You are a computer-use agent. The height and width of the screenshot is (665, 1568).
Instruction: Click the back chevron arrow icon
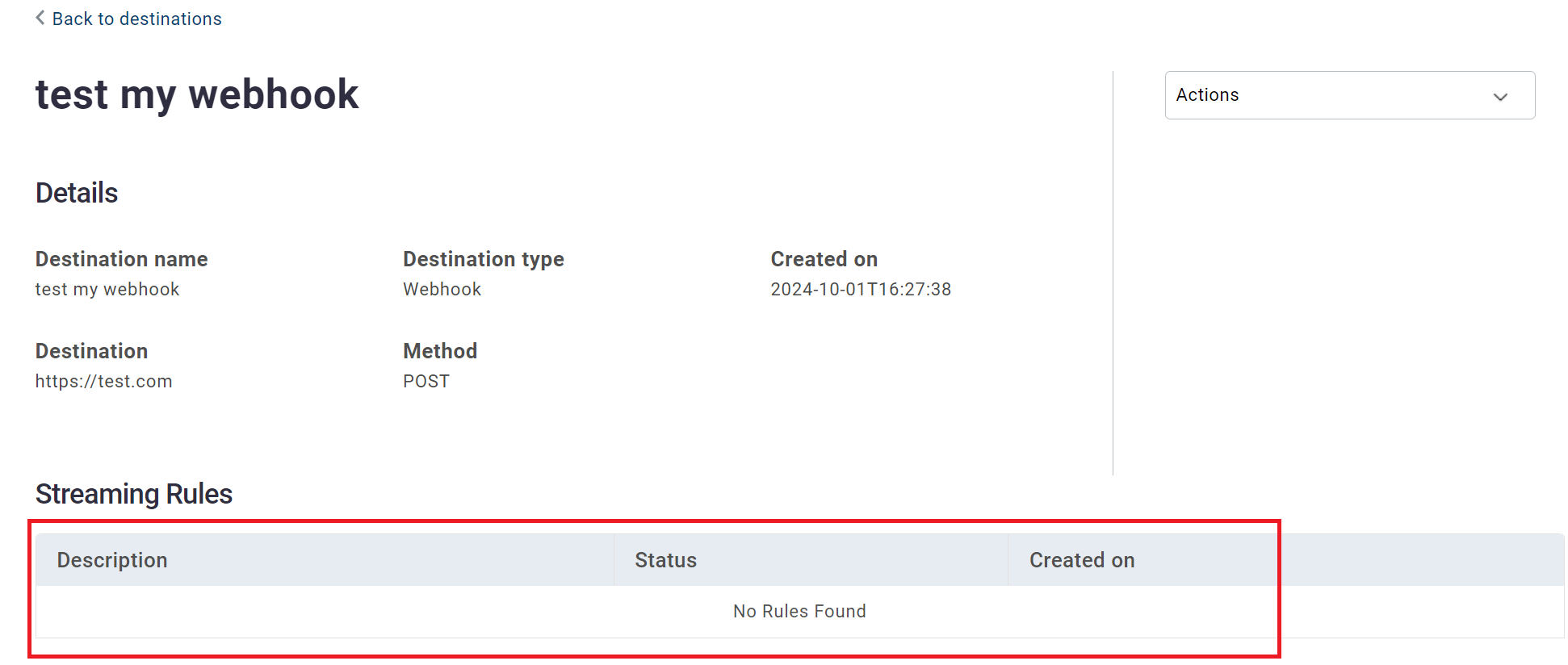tap(40, 18)
